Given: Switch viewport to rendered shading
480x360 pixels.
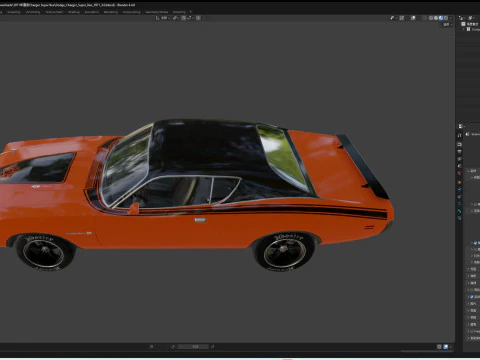Looking at the screenshot, I should click(x=446, y=18).
